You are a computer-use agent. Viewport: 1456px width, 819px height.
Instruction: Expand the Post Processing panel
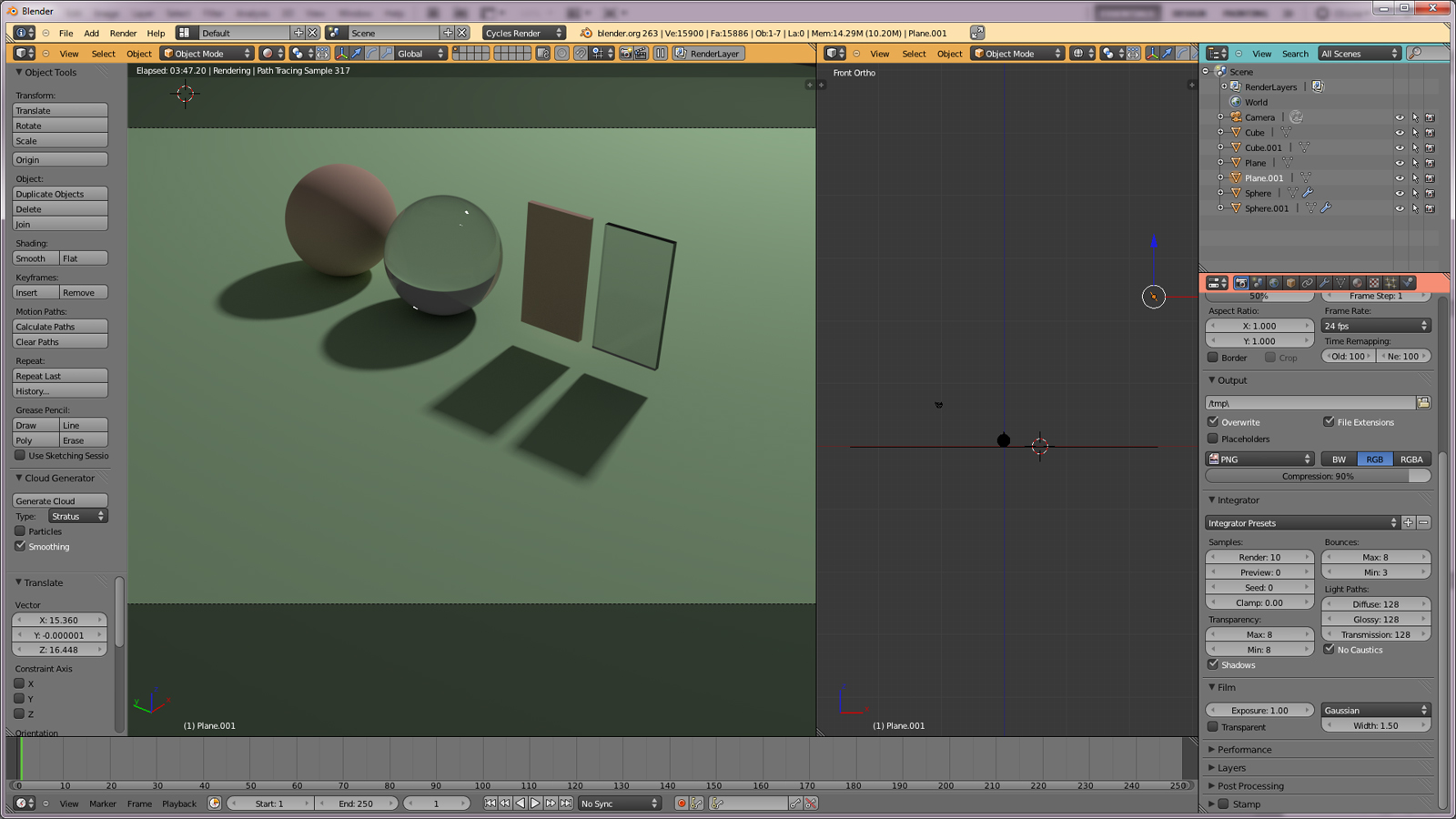[1249, 786]
